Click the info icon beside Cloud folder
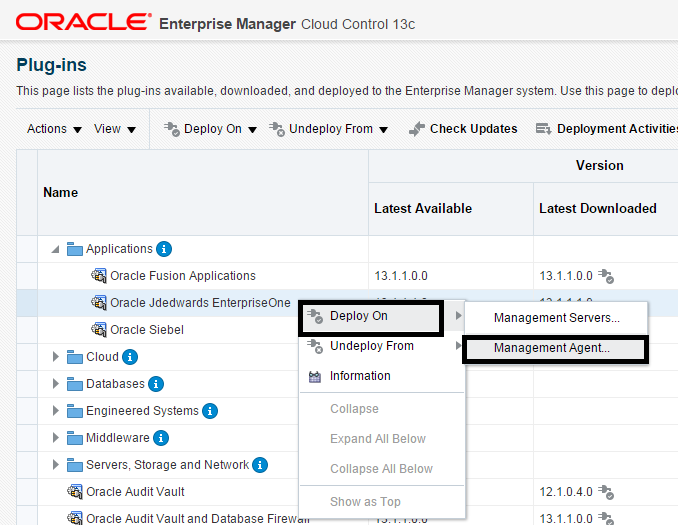 click(130, 357)
